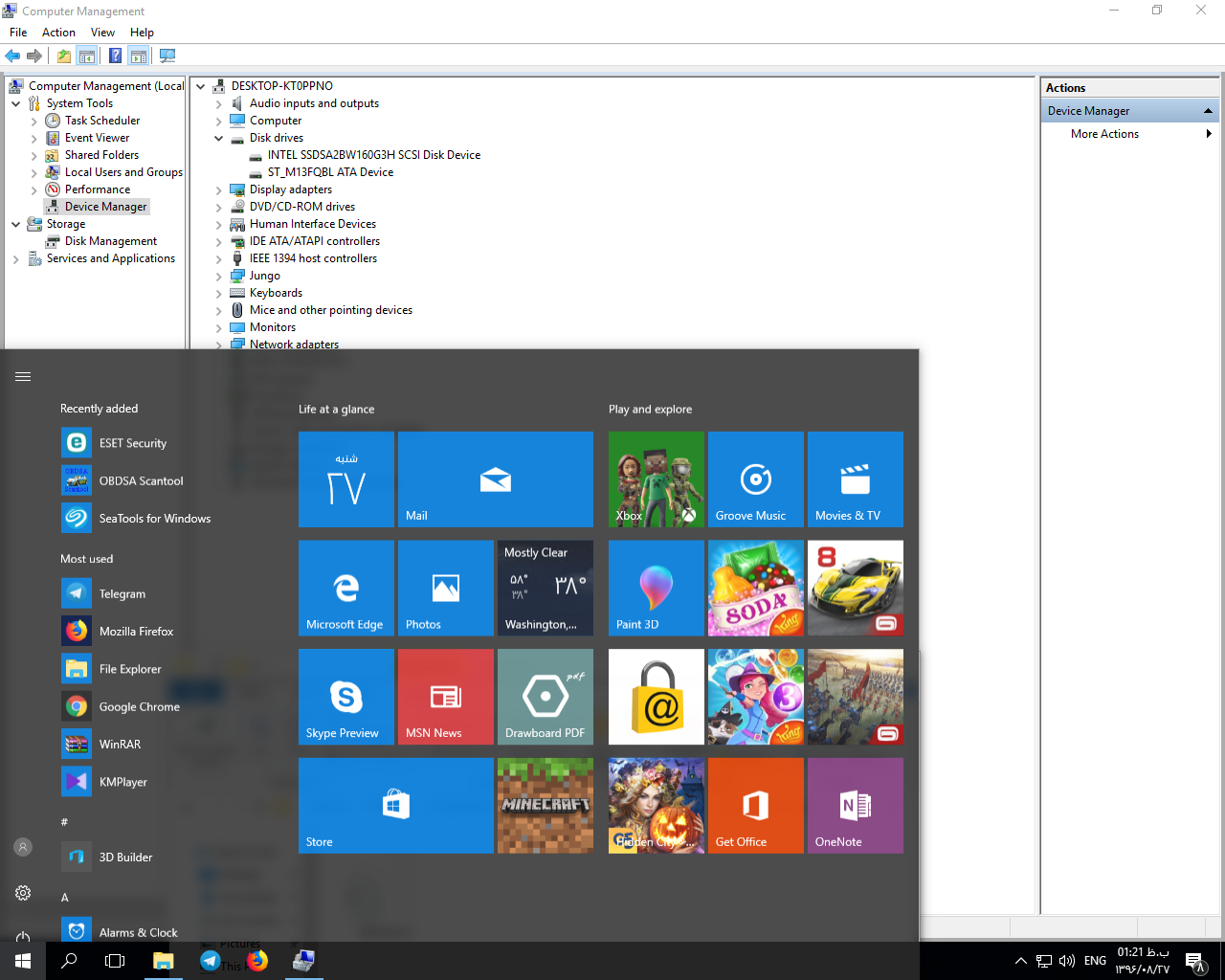Open the File menu
Image resolution: width=1225 pixels, height=980 pixels.
18,33
